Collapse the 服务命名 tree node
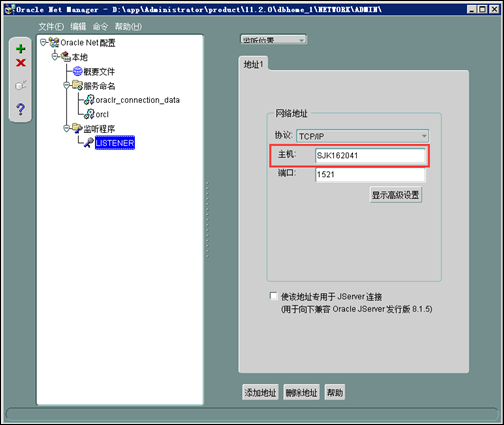The height and width of the screenshot is (425, 504). click(66, 85)
